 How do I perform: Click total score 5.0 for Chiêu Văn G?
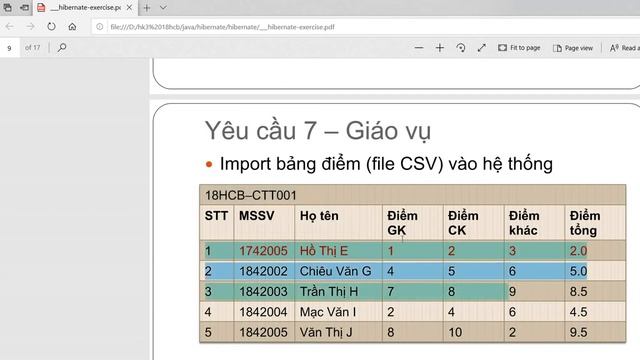[578, 271]
